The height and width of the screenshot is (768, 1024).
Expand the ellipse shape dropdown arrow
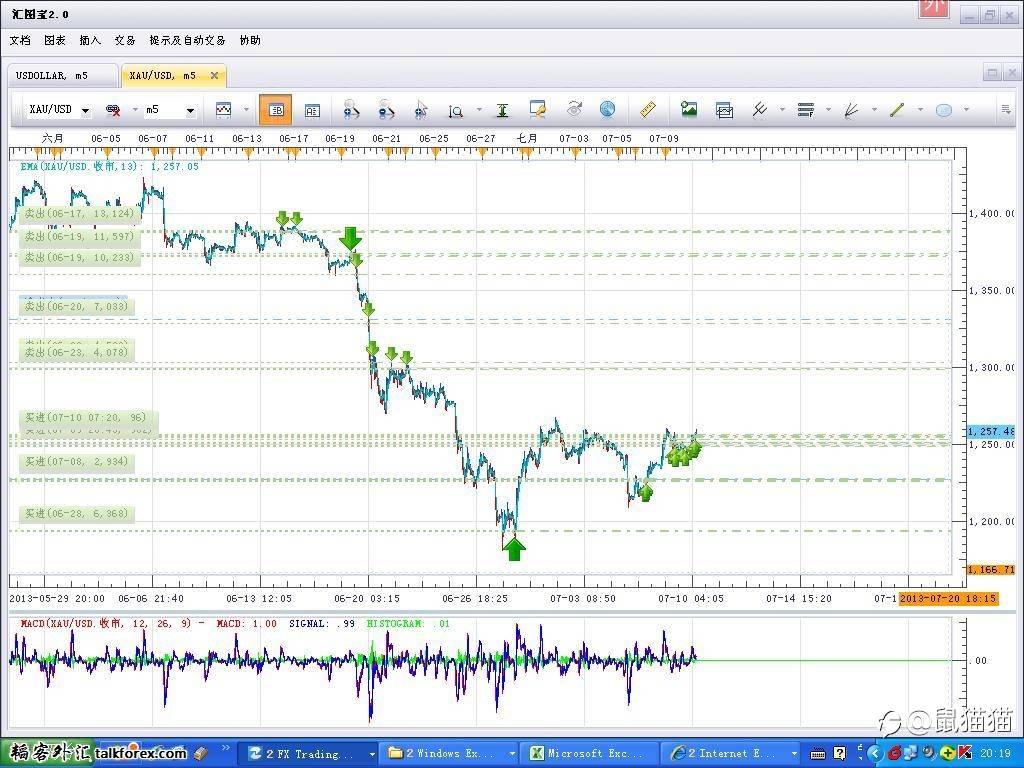[966, 110]
